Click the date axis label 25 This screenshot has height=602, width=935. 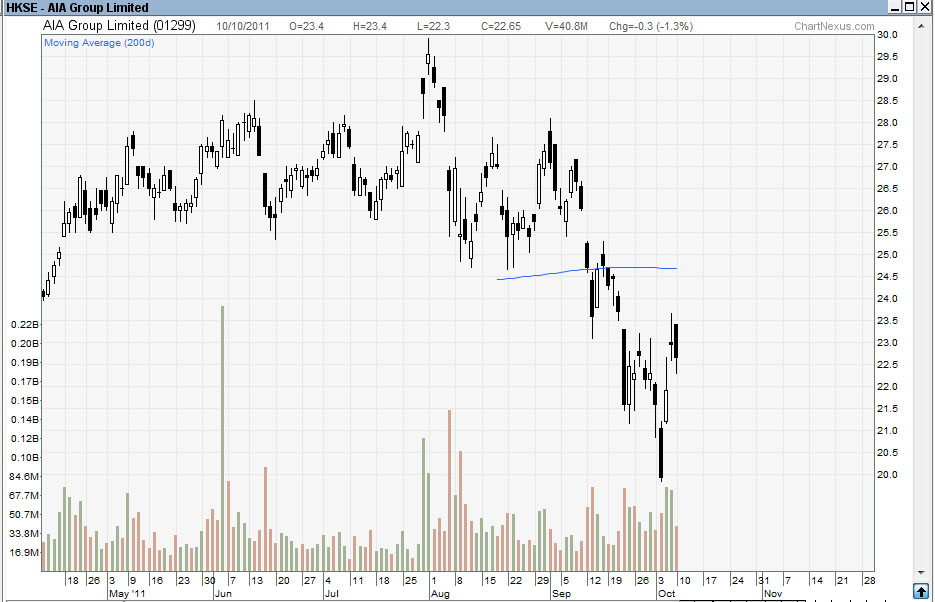410,581
